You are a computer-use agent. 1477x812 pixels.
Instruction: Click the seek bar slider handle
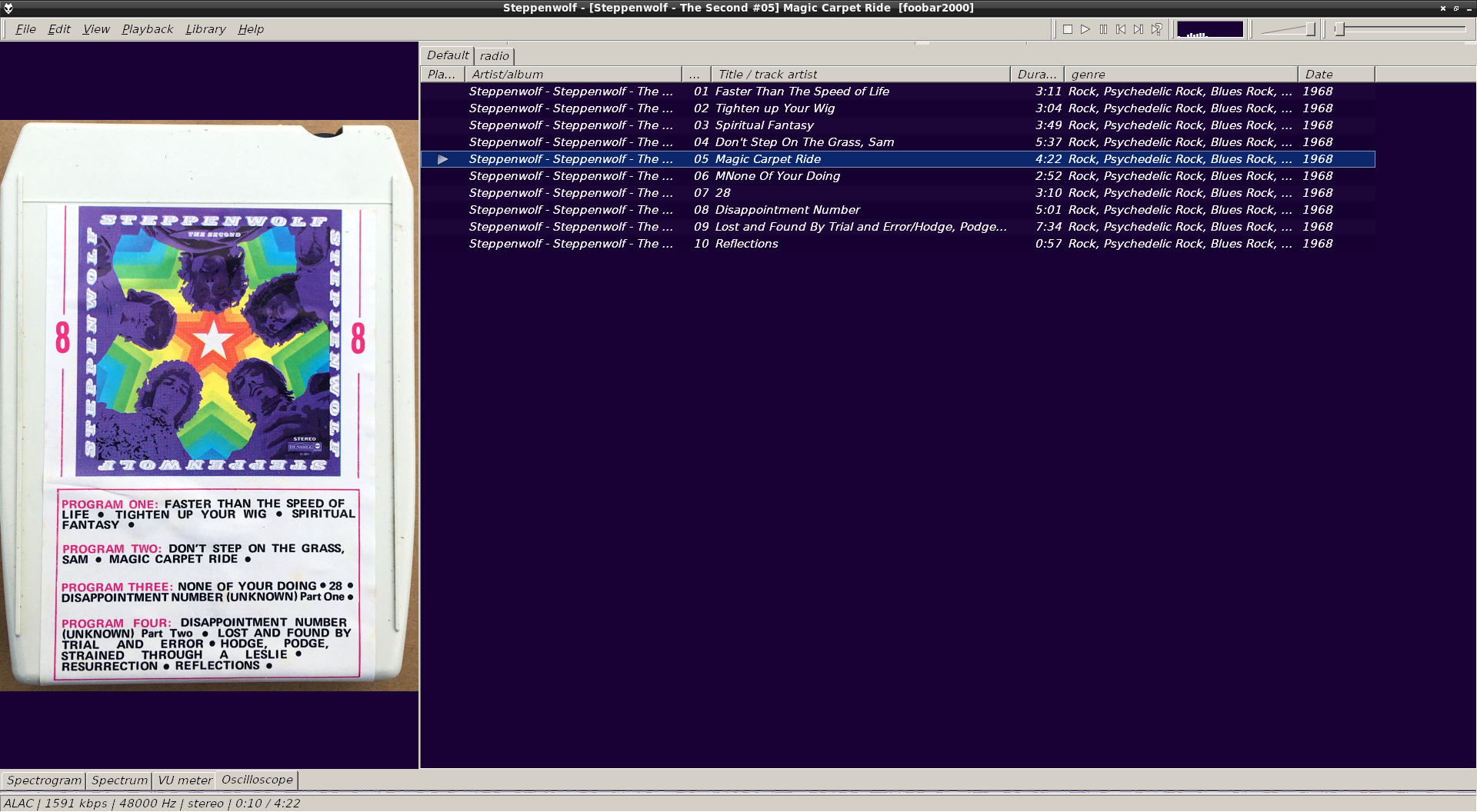(1339, 29)
